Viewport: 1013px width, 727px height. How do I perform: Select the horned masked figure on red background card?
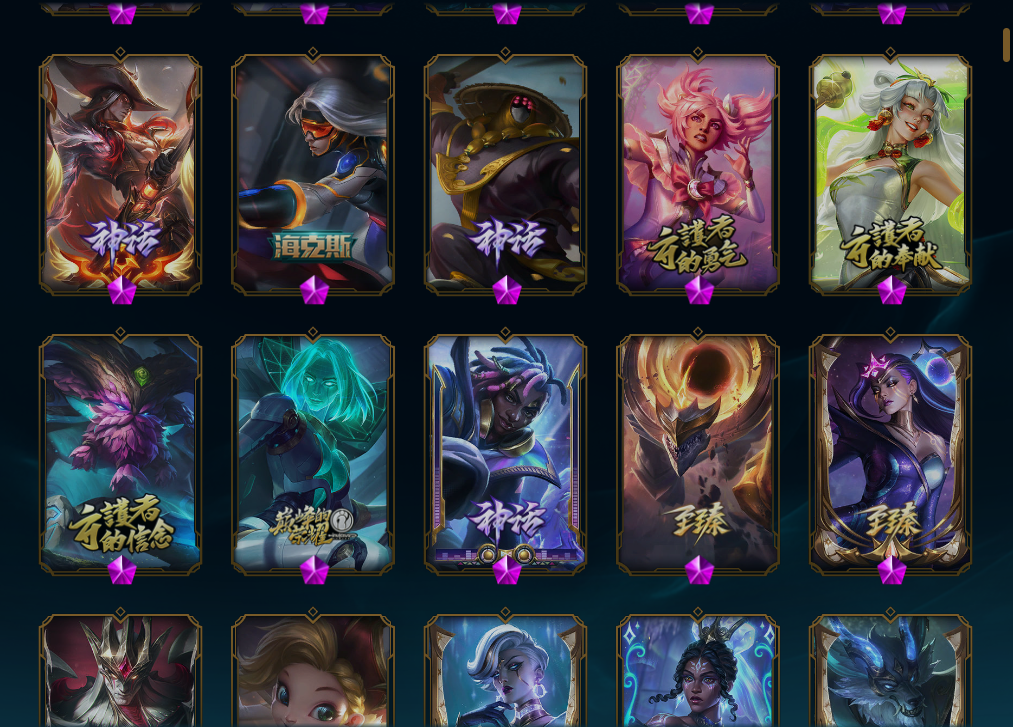(120, 670)
